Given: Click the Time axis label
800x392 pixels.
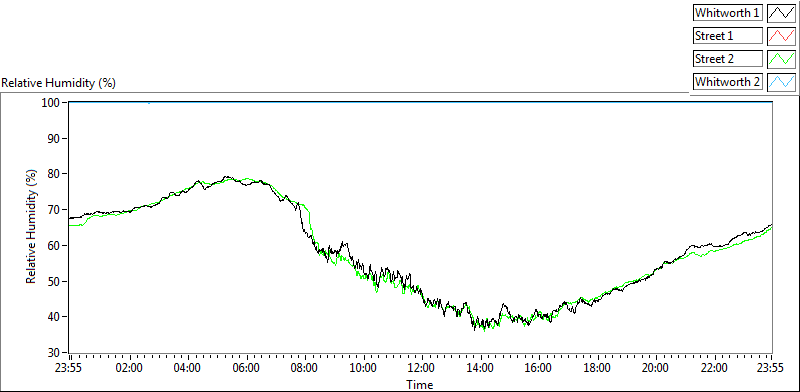Looking at the screenshot, I should coord(420,384).
